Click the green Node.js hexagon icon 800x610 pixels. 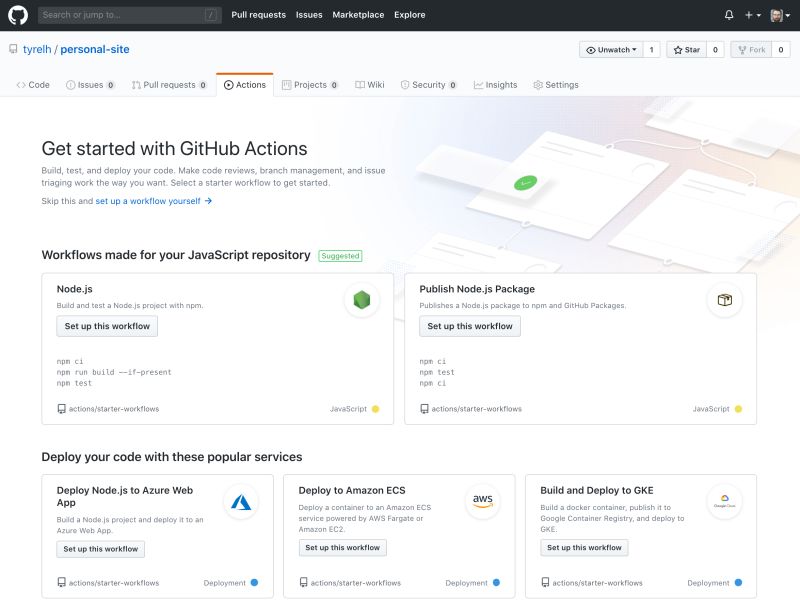coord(361,299)
